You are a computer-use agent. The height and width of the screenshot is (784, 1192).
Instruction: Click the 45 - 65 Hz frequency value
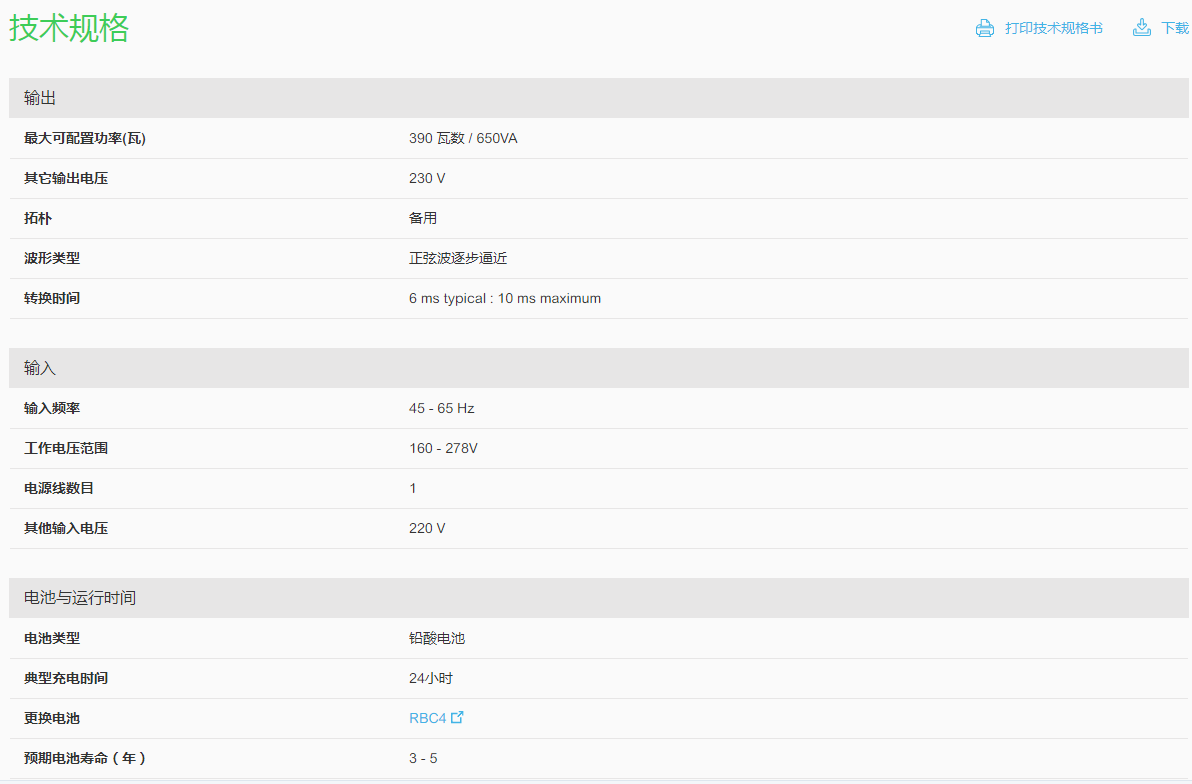[441, 408]
